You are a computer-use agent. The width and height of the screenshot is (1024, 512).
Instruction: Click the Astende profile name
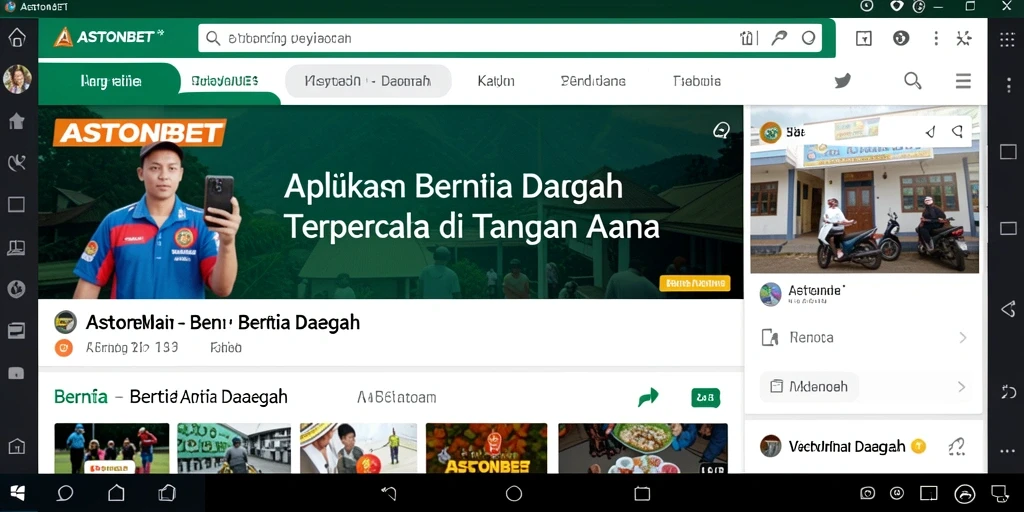817,290
